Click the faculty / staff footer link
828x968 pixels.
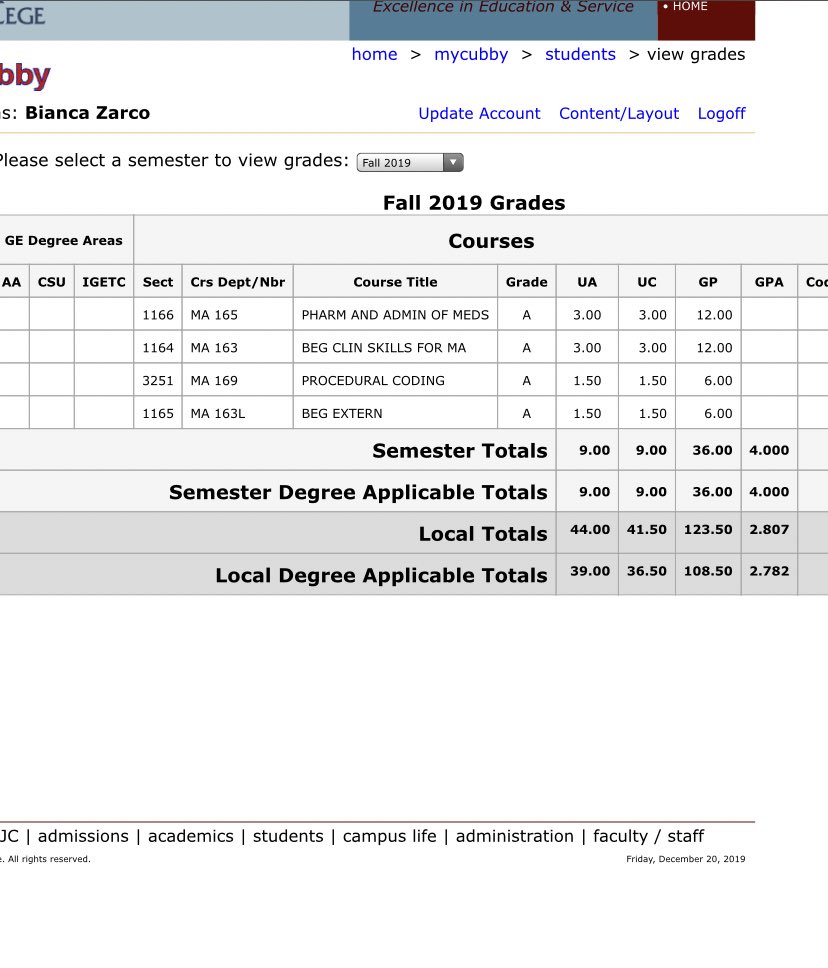[x=648, y=836]
